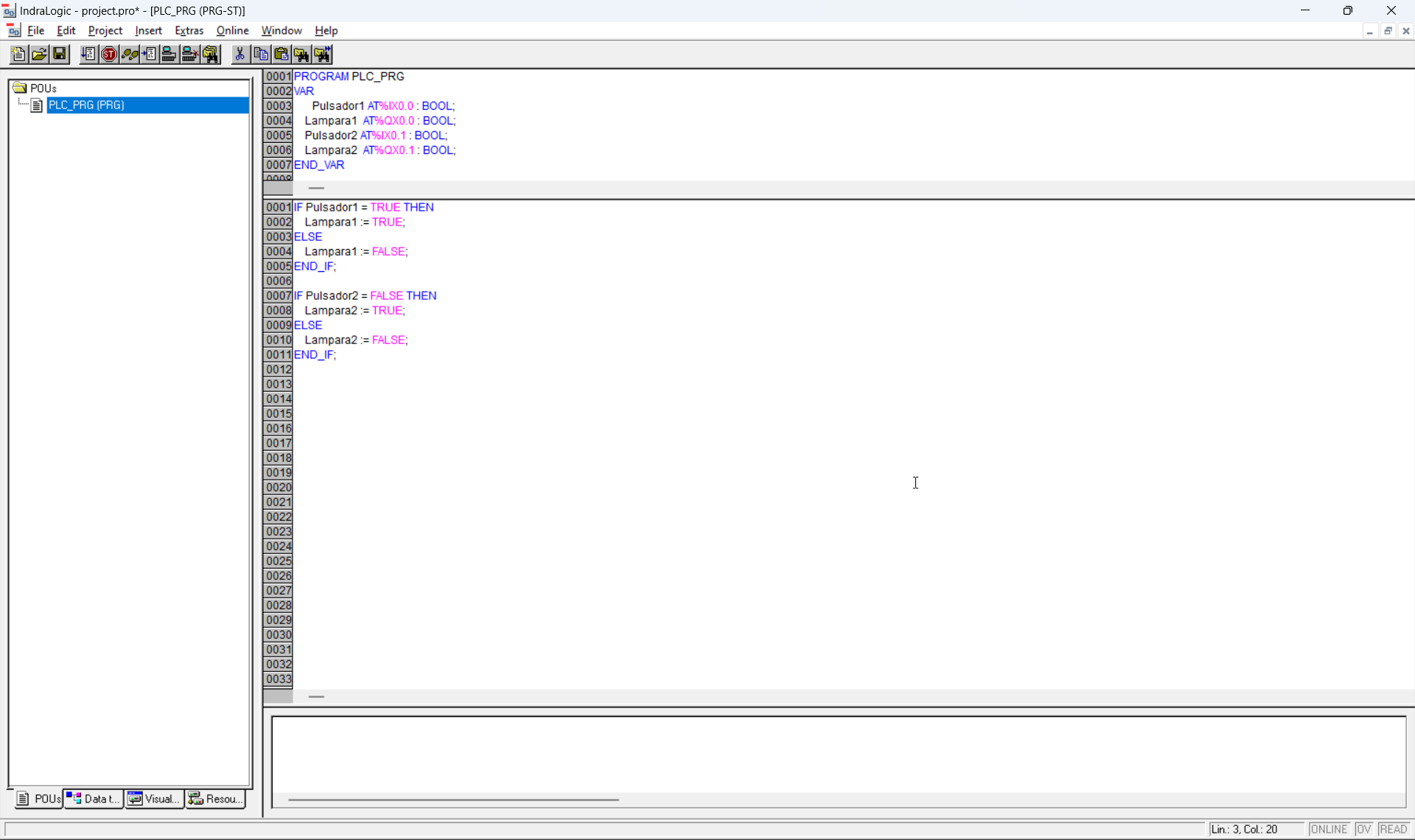Switch to the Resou... tab
The image size is (1415, 840).
215,799
